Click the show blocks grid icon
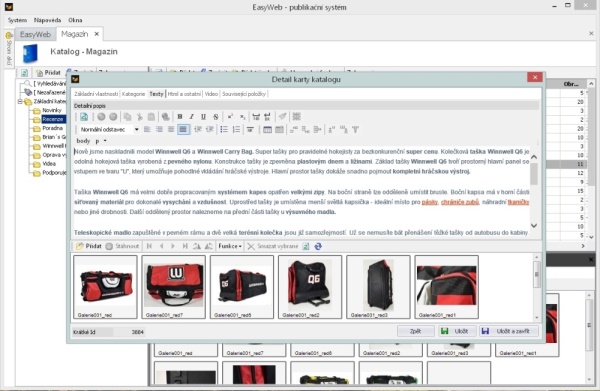This screenshot has width=600, height=391. pos(297,117)
